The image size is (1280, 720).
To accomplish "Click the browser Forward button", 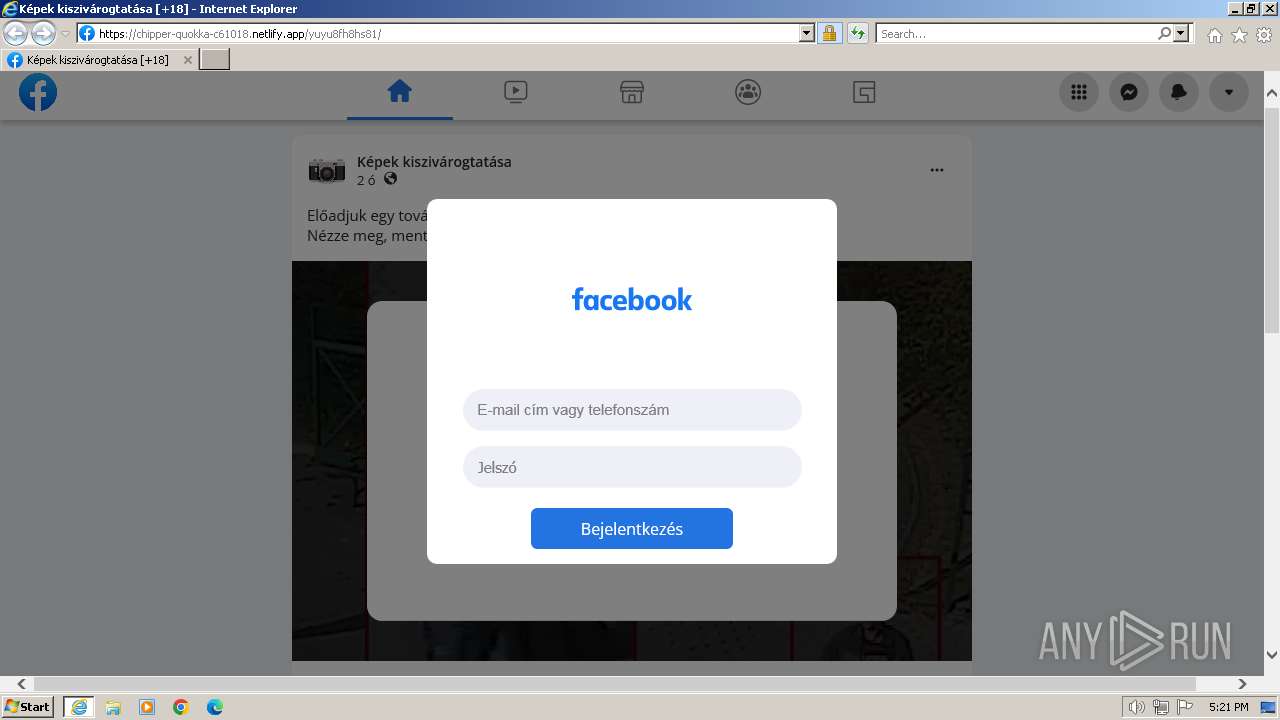I will click(43, 33).
